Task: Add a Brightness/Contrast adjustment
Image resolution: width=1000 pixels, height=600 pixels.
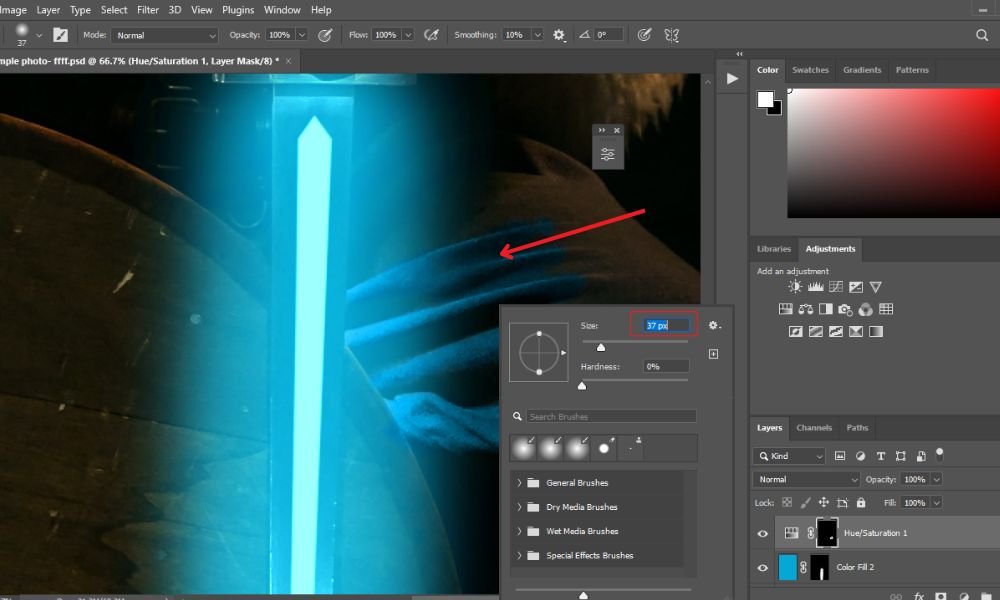Action: point(795,287)
